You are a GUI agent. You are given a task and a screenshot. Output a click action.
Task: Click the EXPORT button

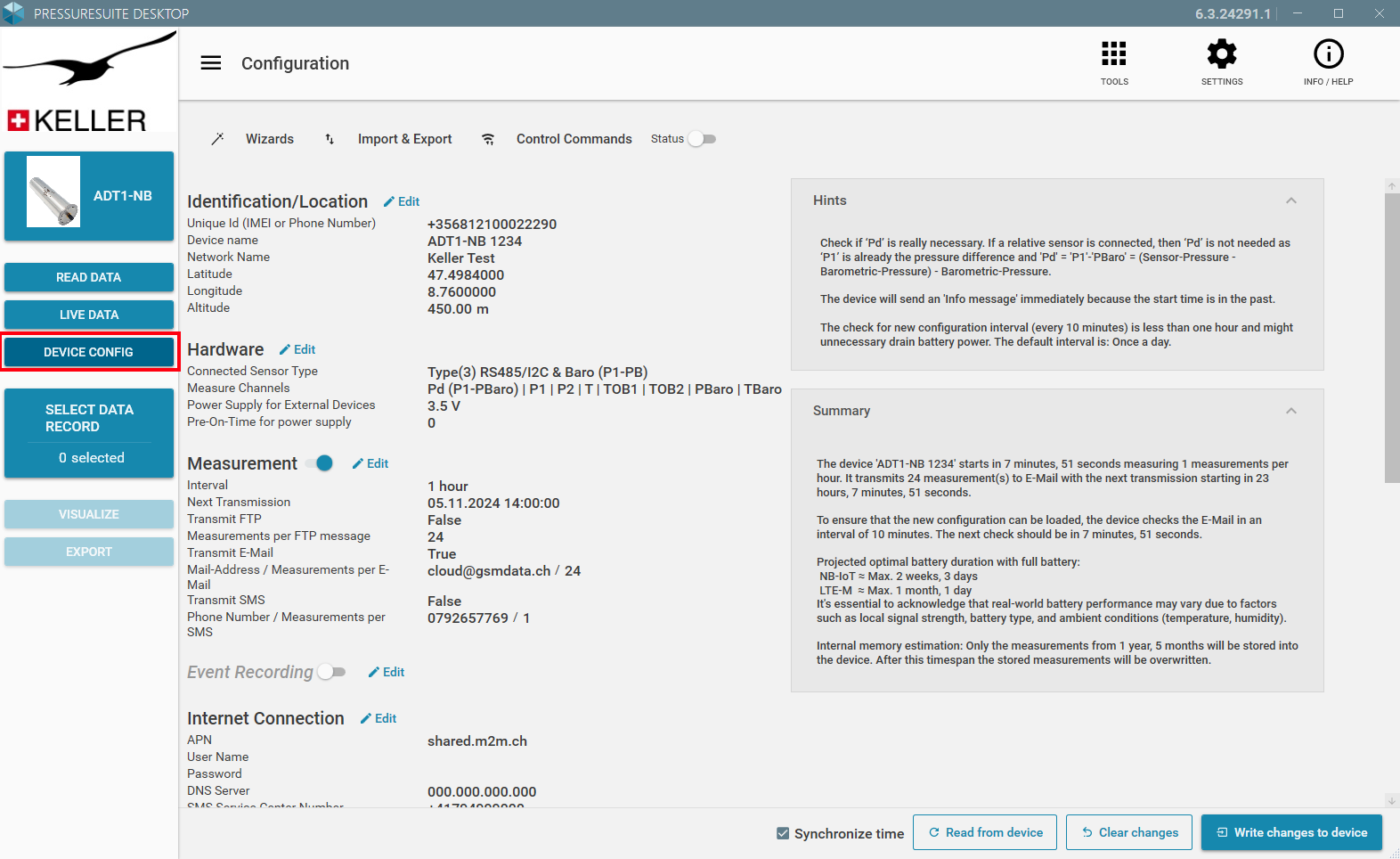coord(89,552)
